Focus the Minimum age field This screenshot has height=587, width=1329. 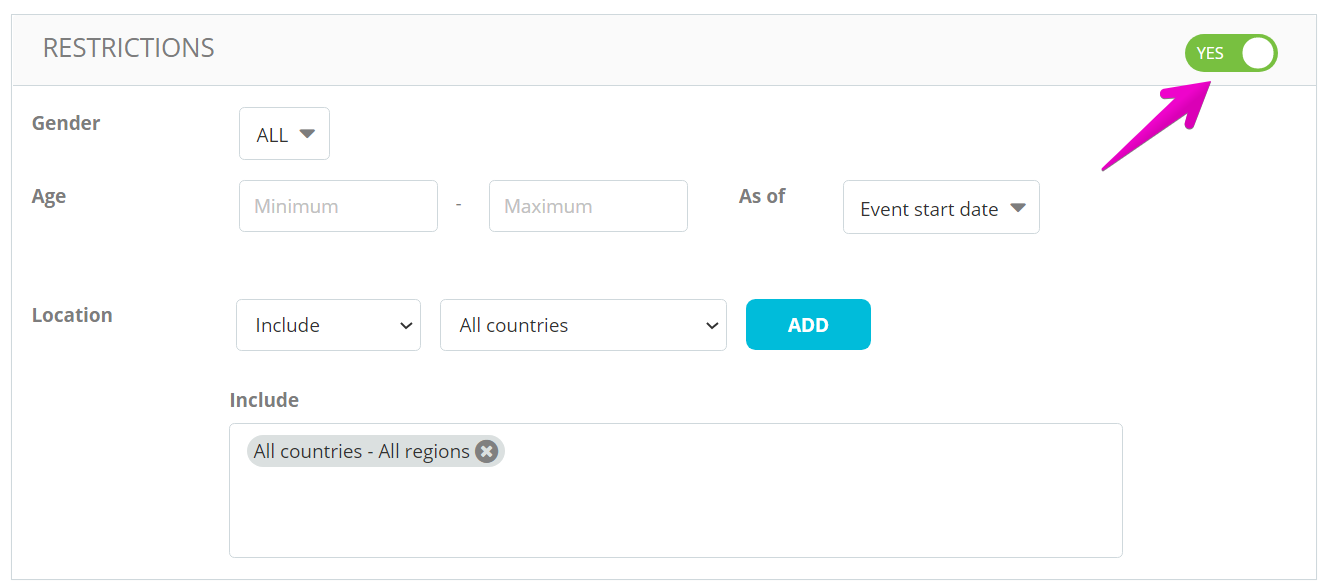click(338, 206)
